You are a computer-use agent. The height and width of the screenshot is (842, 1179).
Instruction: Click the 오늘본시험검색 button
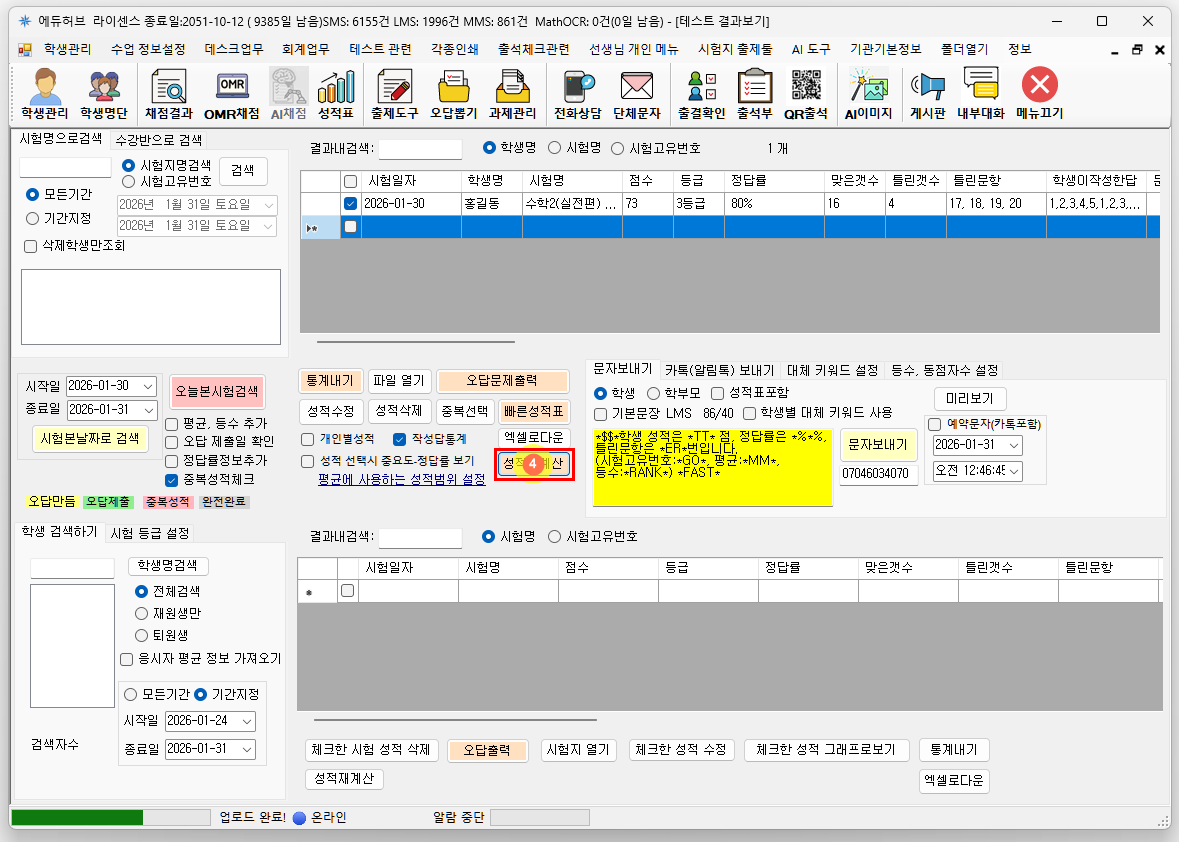(x=217, y=390)
